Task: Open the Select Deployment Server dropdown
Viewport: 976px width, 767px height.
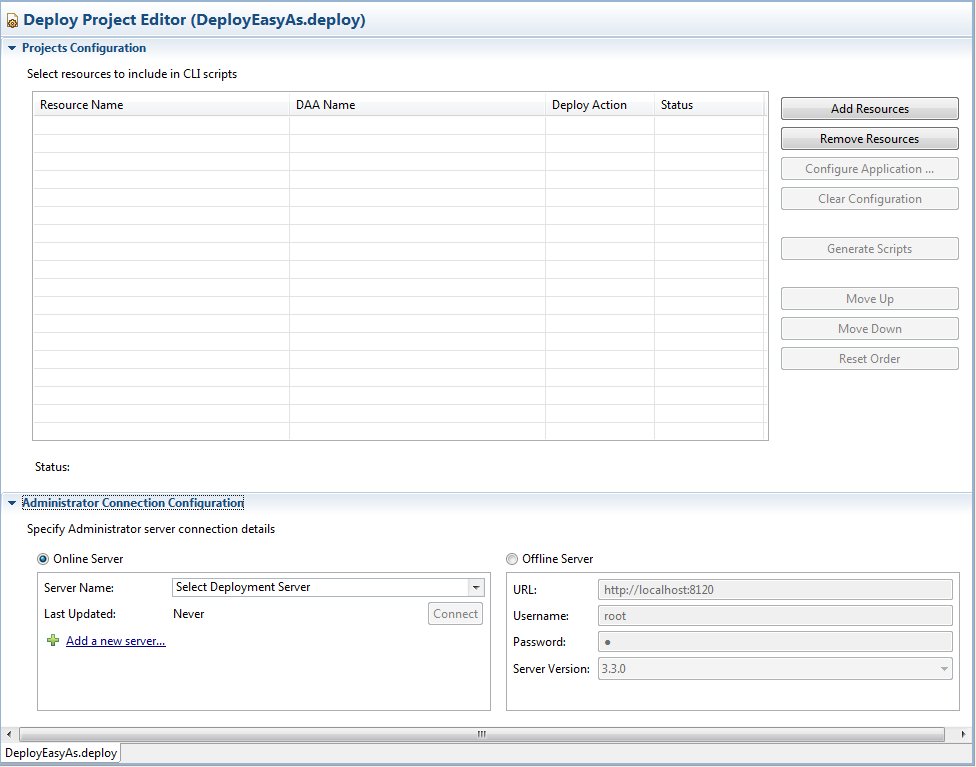Action: click(x=476, y=588)
